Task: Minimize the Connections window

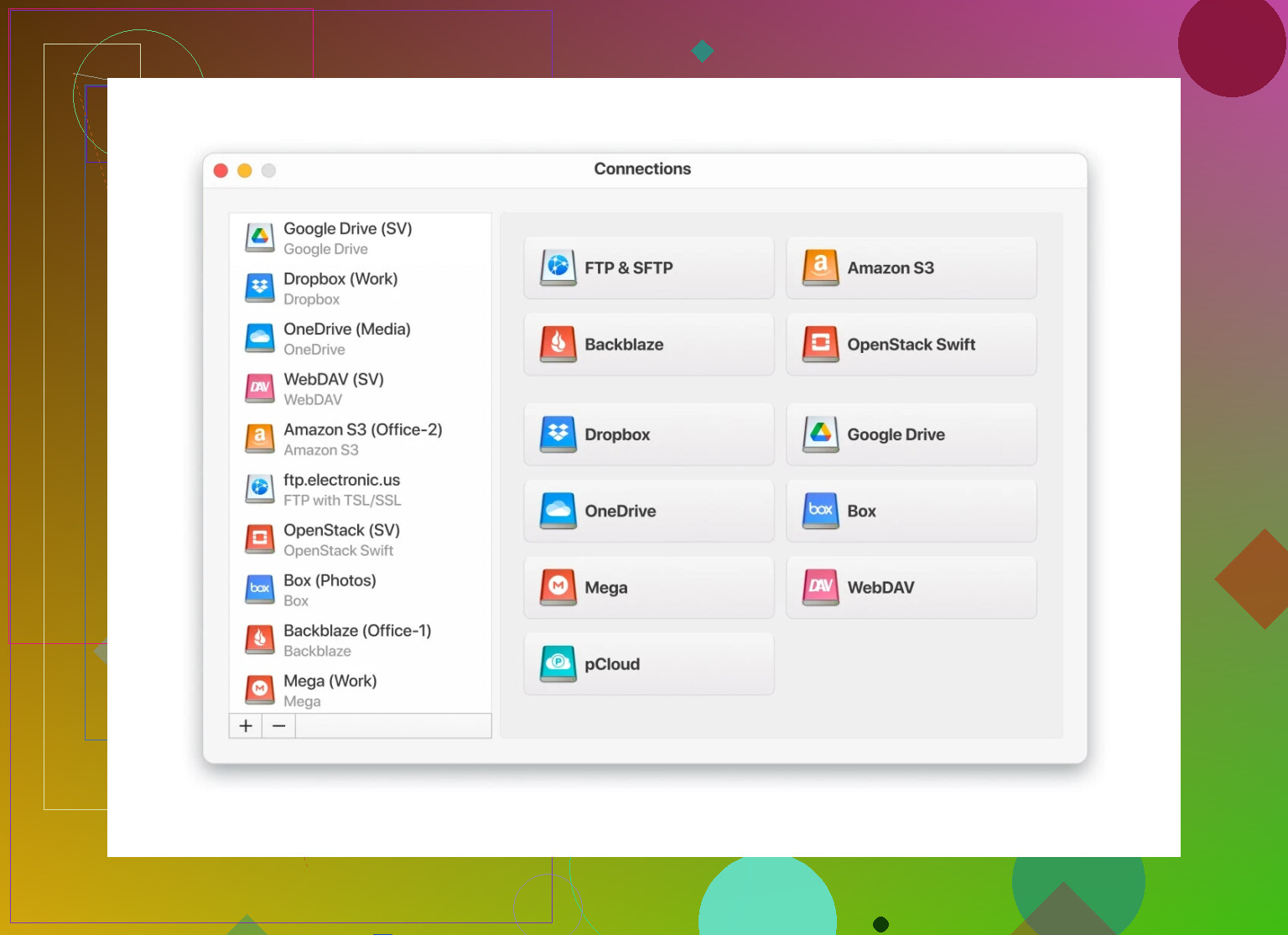Action: pos(245,170)
